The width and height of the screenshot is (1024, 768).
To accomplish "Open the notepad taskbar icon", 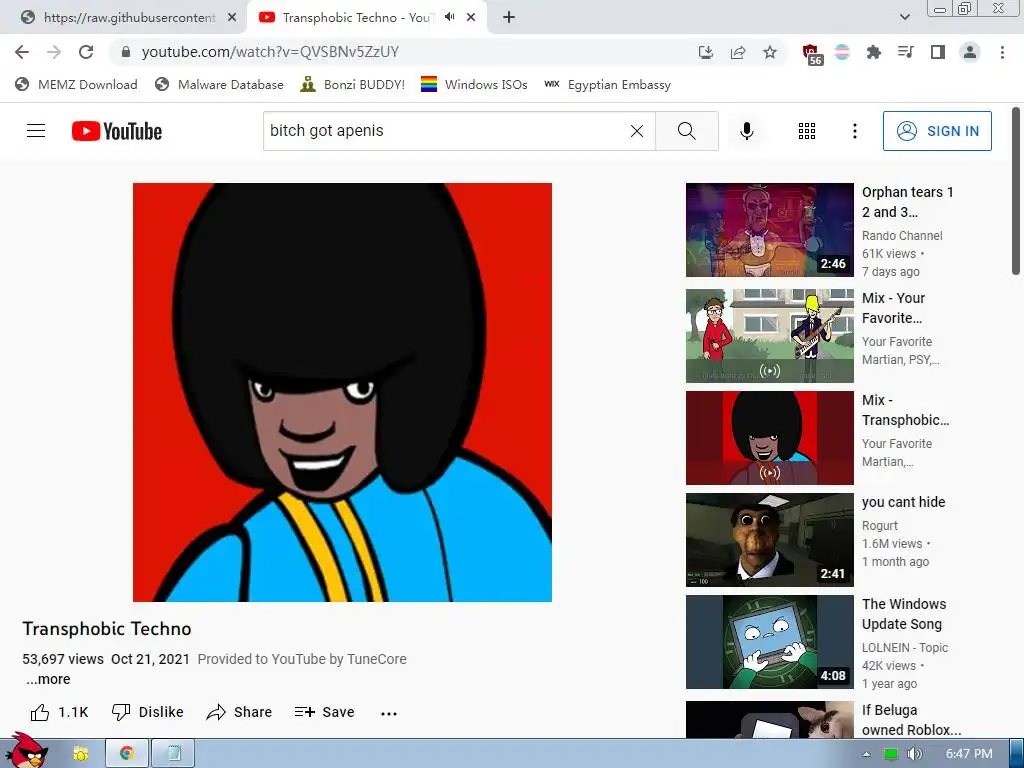I will (x=174, y=754).
